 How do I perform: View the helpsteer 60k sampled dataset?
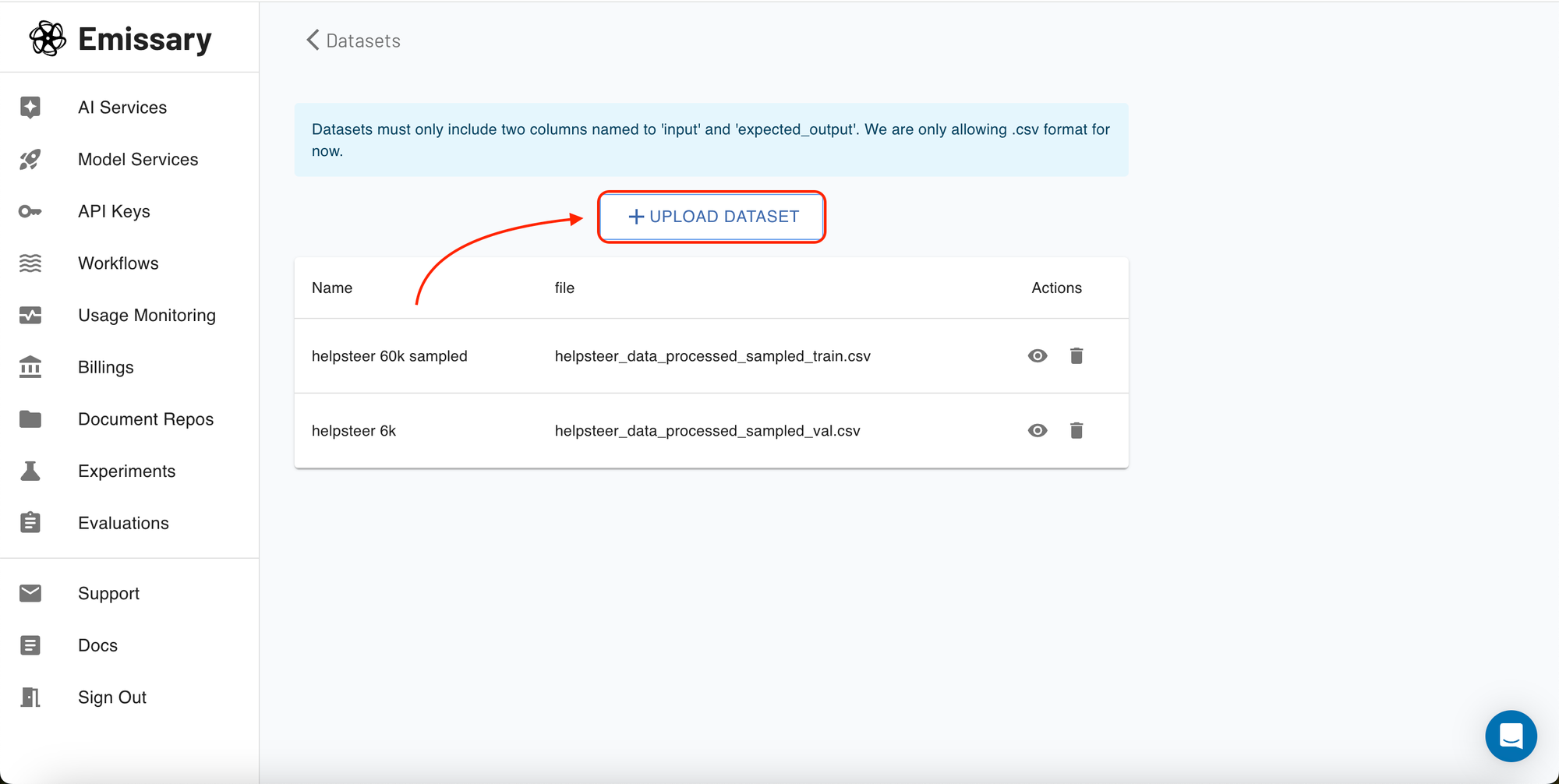click(x=1038, y=356)
